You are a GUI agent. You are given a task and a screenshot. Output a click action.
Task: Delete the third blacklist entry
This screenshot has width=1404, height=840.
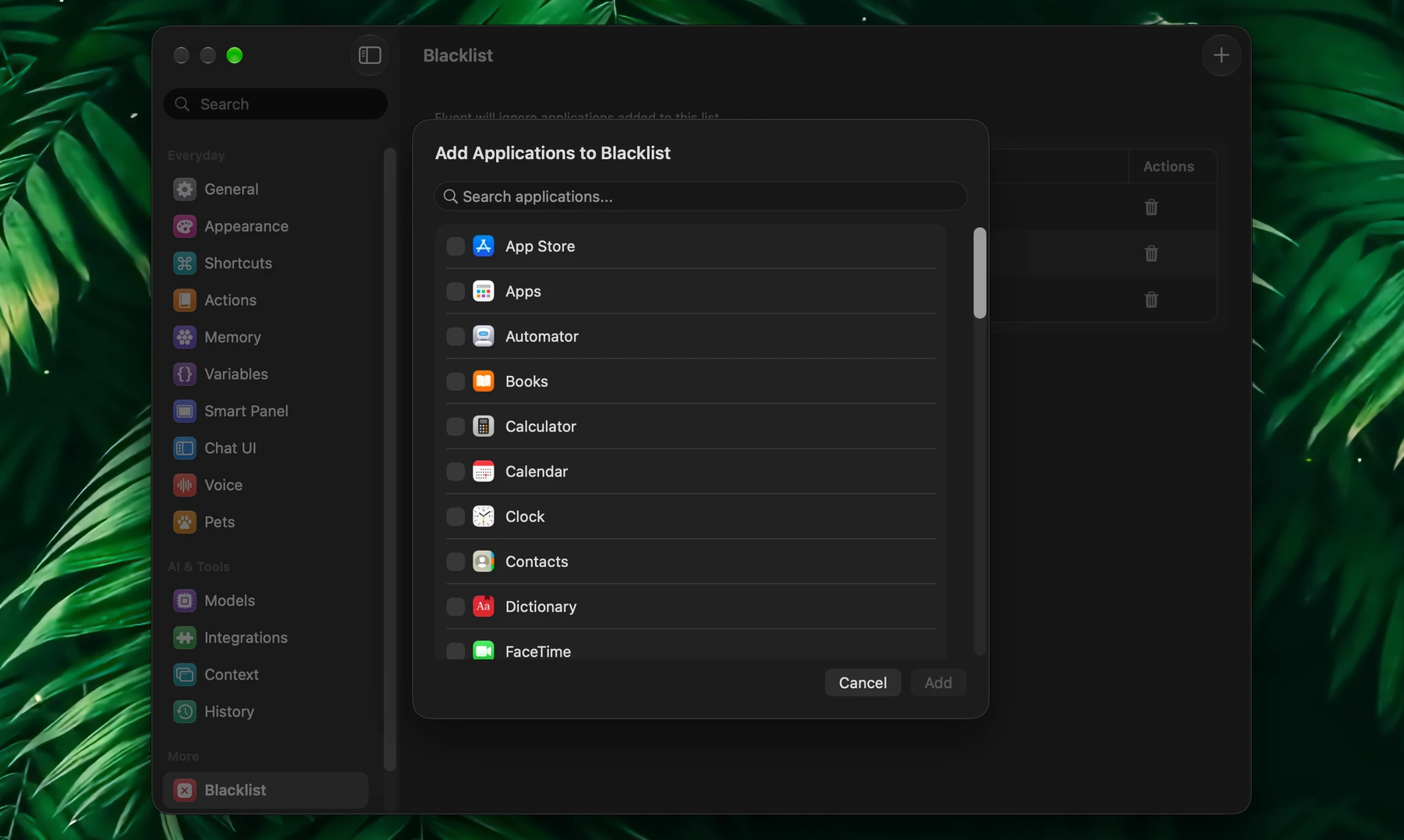1151,299
